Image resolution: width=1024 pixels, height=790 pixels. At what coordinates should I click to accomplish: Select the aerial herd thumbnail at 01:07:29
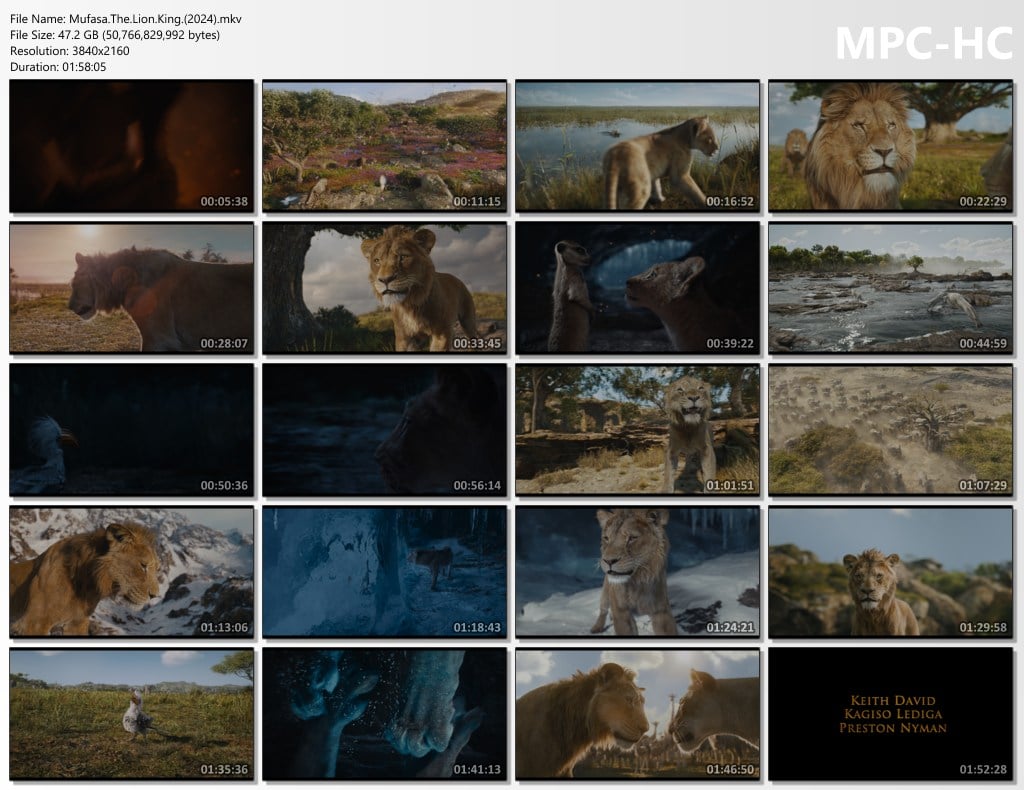(x=891, y=430)
